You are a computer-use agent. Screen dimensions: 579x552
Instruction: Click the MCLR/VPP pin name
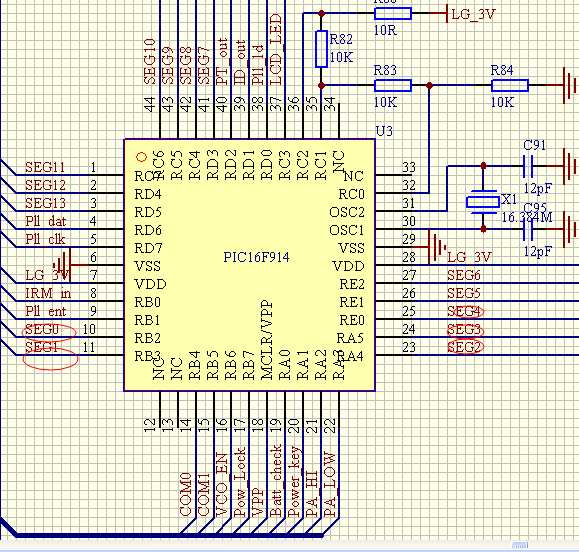coord(267,340)
